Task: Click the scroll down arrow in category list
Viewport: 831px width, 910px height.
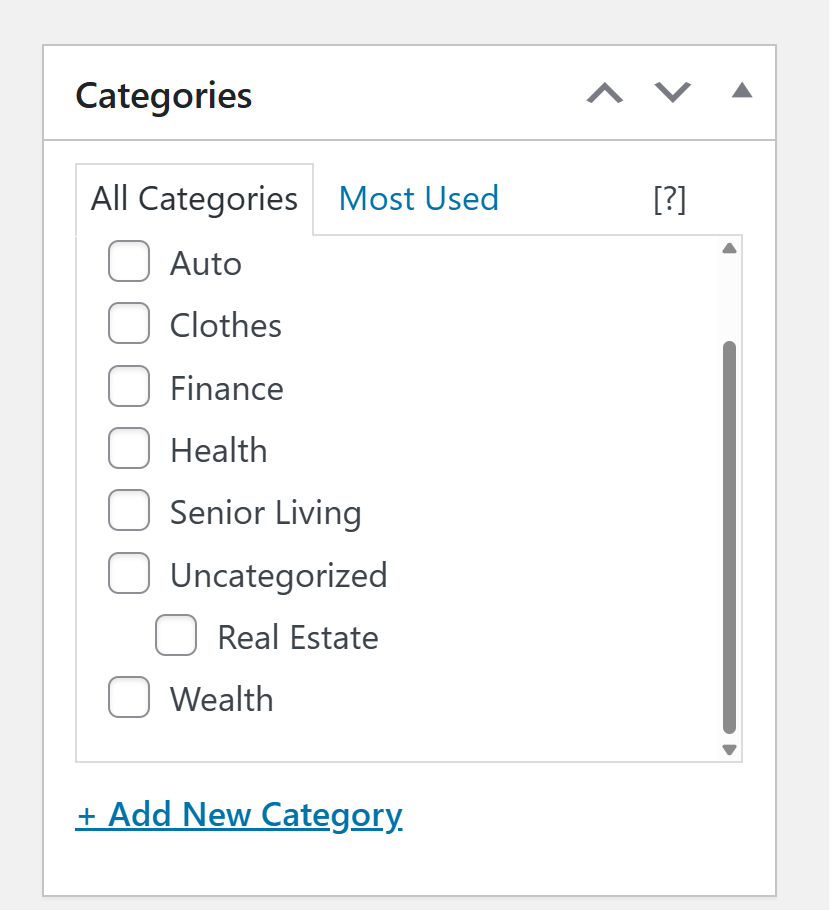Action: tap(729, 749)
